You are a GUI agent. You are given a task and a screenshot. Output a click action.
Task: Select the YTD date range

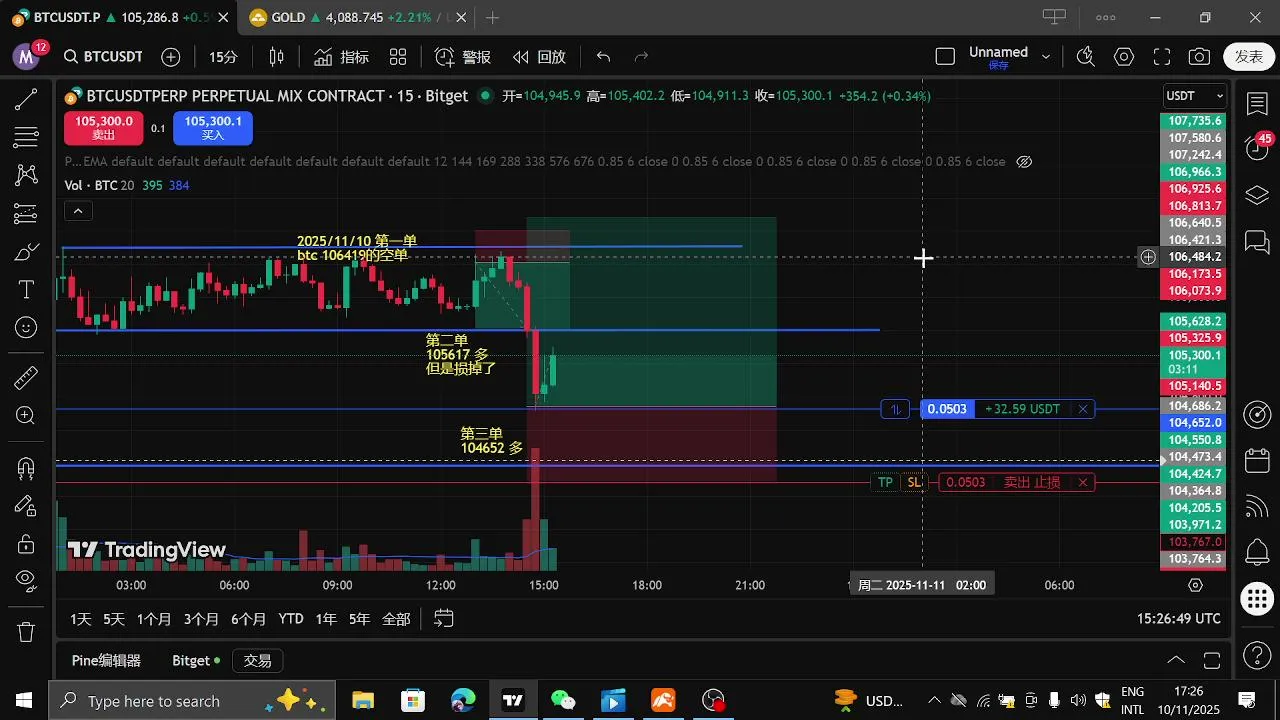coord(291,619)
